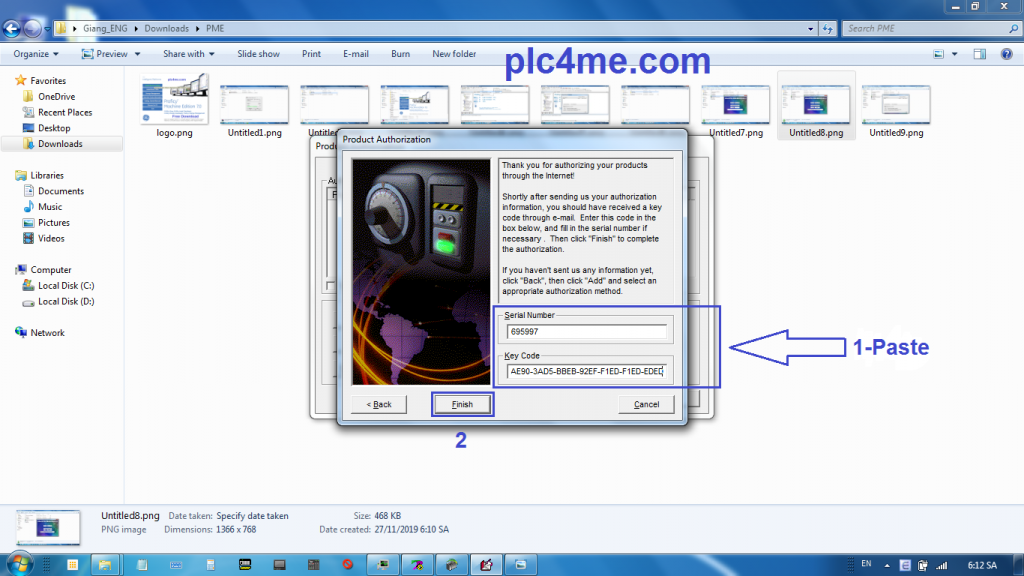Open the Organize dropdown menu
The width and height of the screenshot is (1024, 576).
36,54
